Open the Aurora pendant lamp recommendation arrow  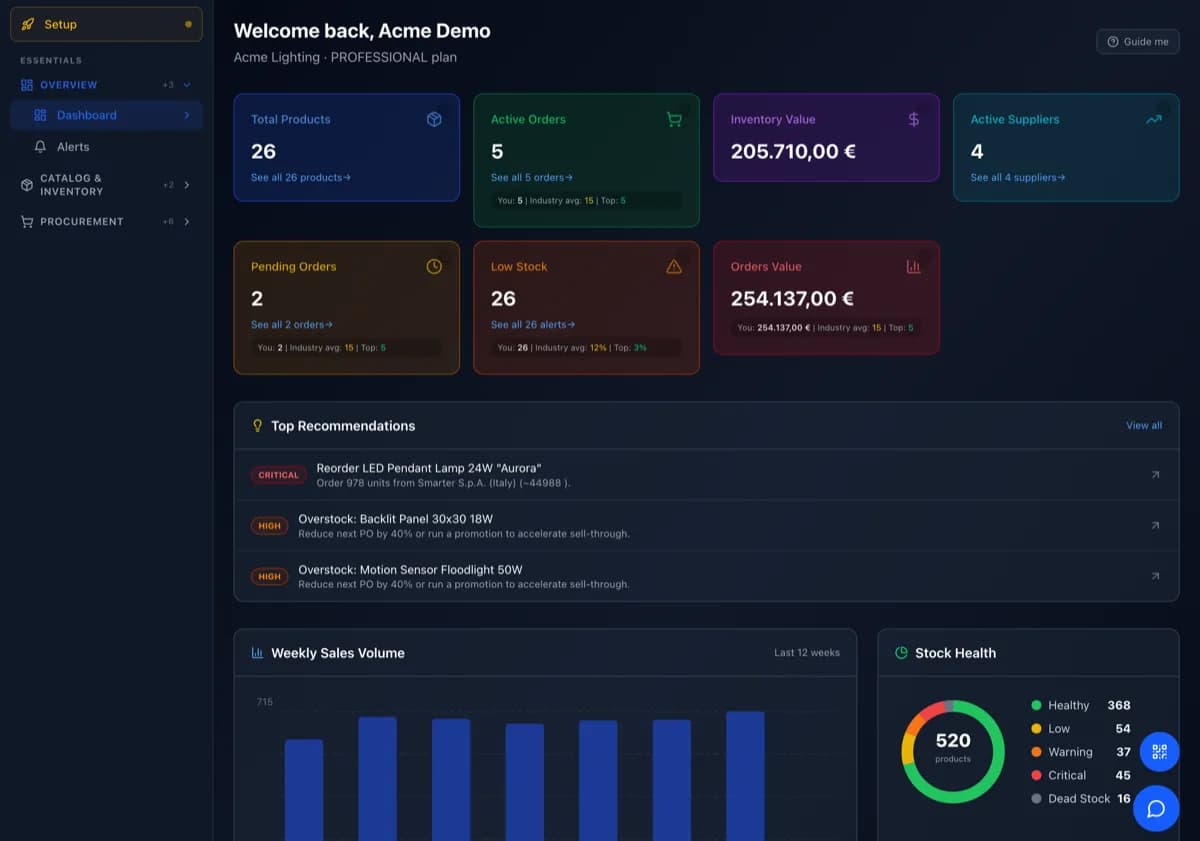click(x=1155, y=474)
